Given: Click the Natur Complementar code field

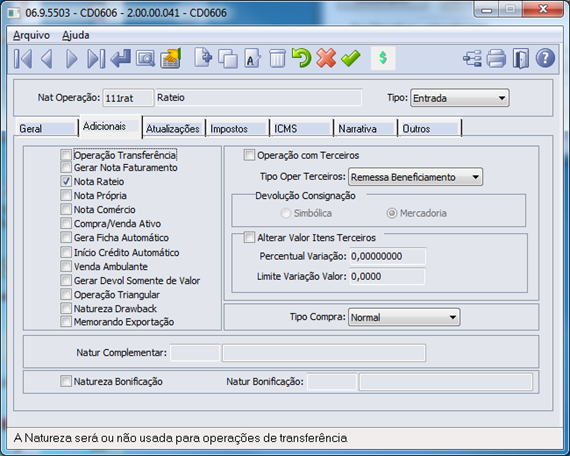Looking at the screenshot, I should tap(195, 353).
